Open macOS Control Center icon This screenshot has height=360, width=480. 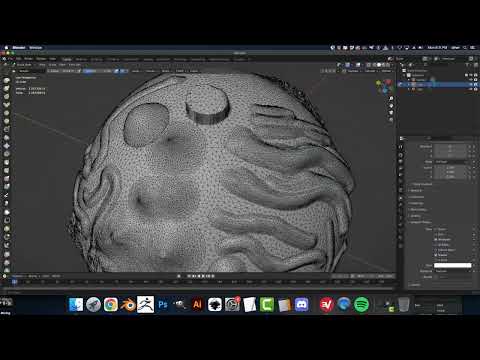(473, 48)
